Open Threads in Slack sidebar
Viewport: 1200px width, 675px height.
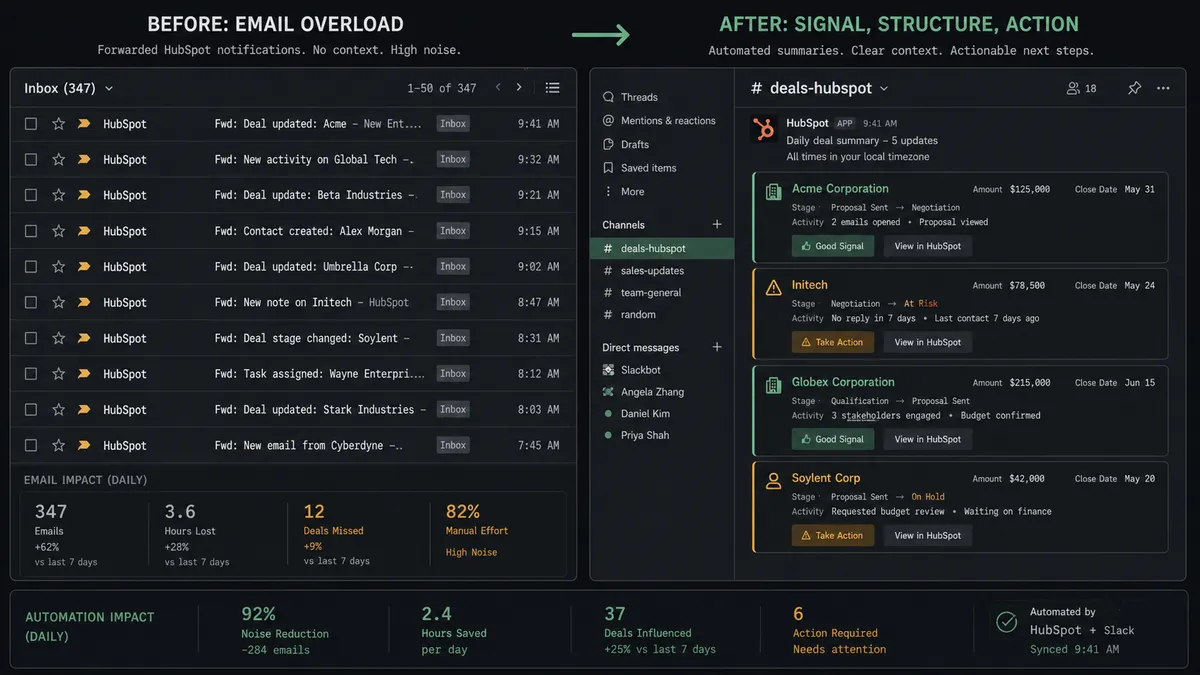point(639,97)
